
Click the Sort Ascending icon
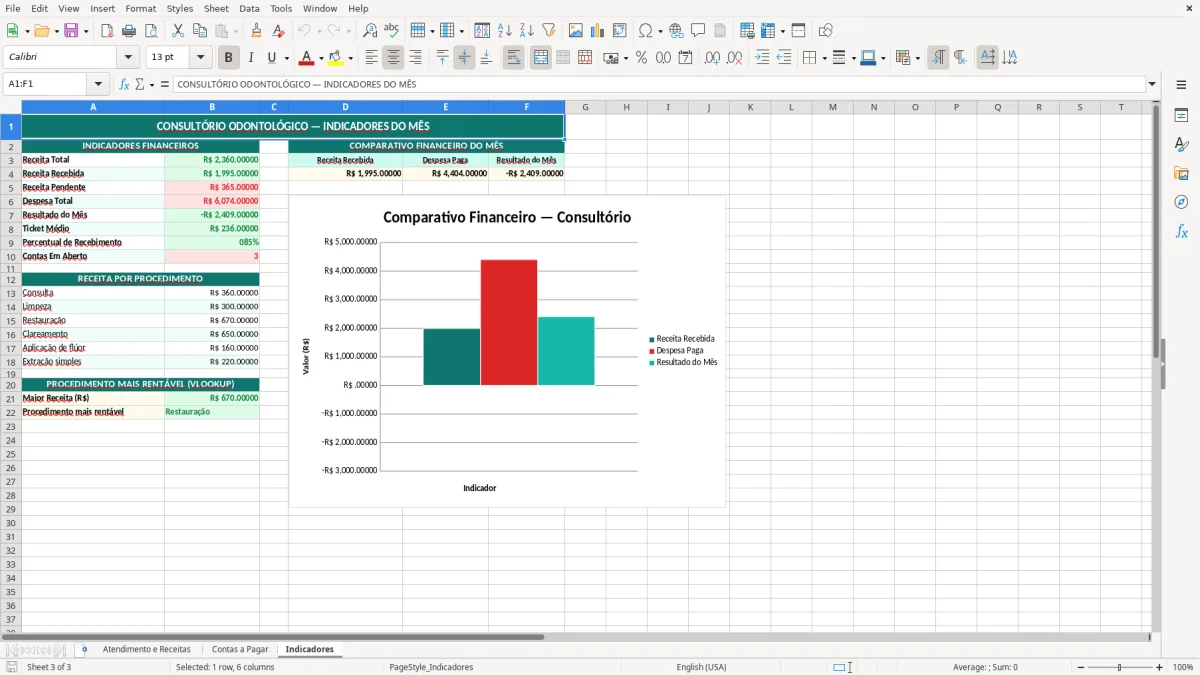pos(505,31)
